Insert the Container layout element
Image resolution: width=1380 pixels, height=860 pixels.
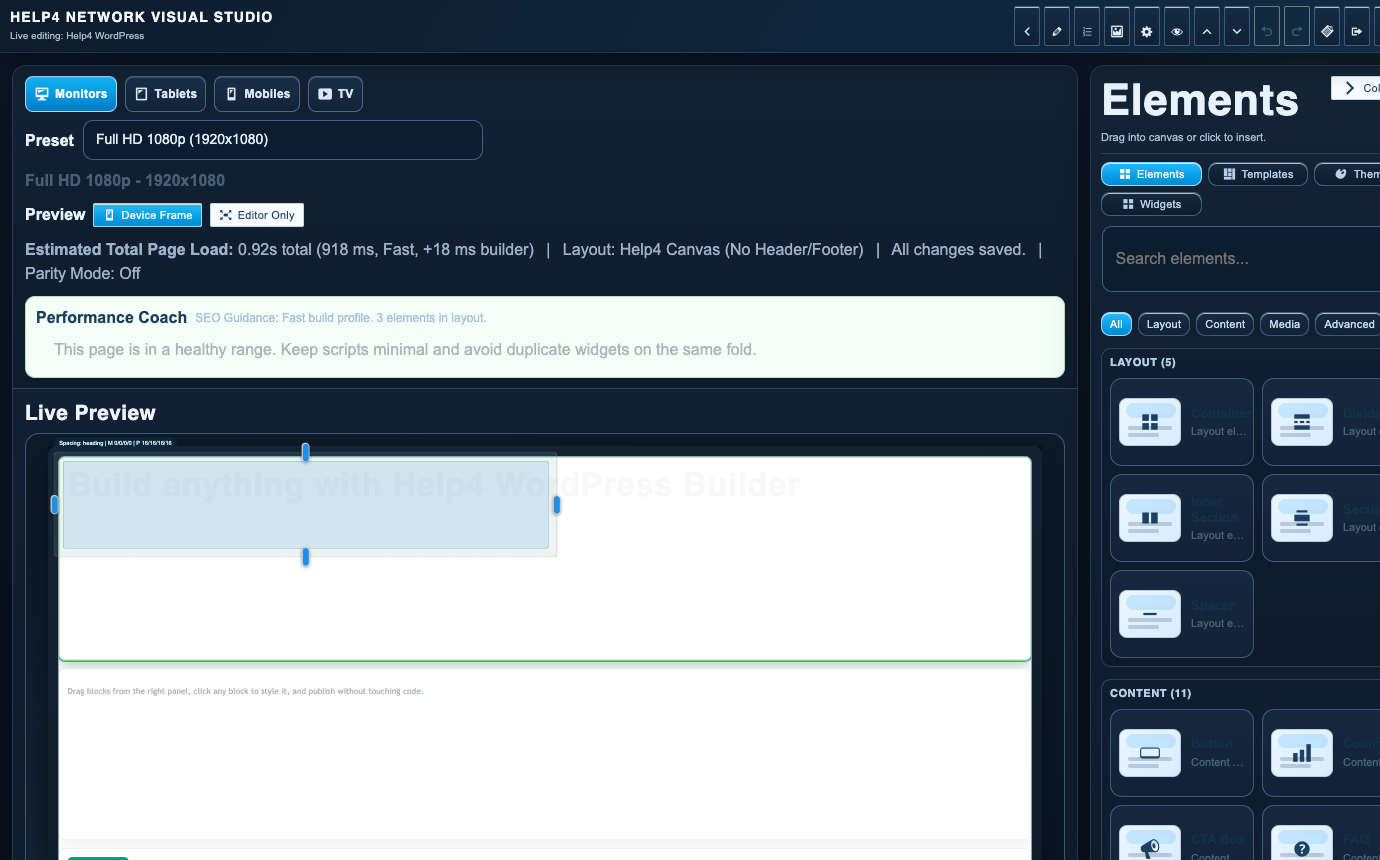pyautogui.click(x=1182, y=422)
